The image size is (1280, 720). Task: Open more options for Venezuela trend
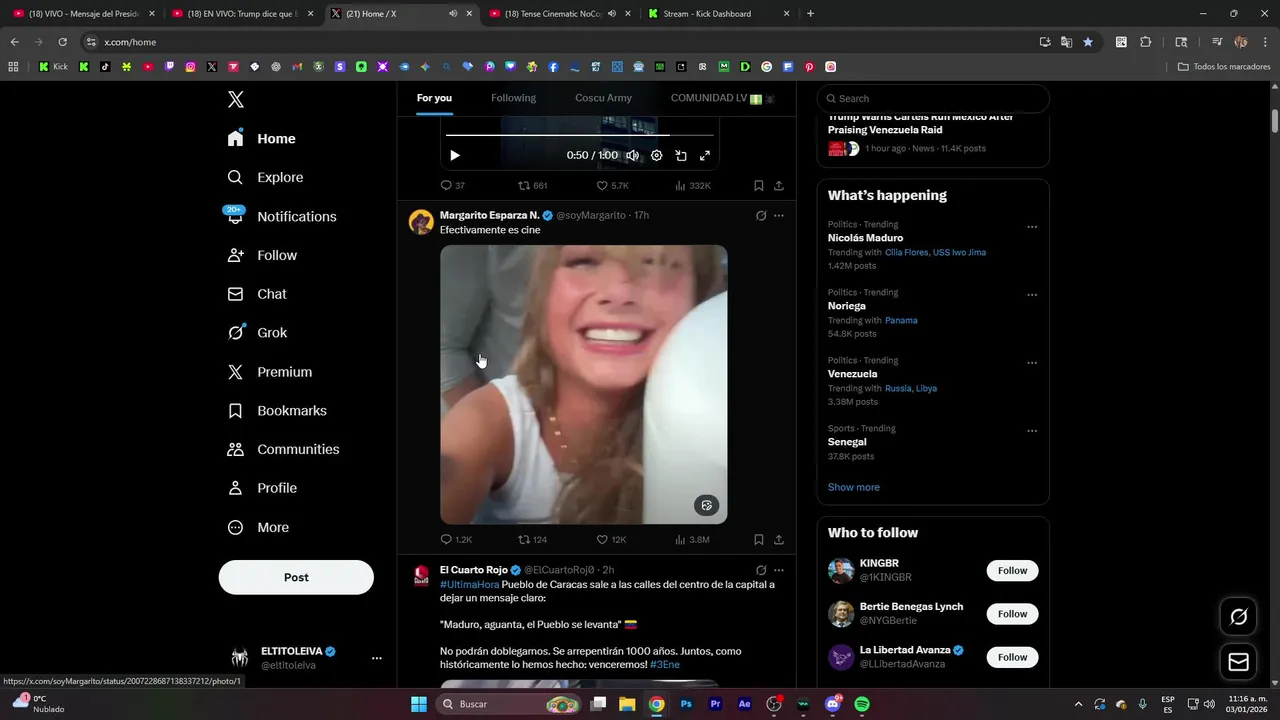click(1032, 363)
